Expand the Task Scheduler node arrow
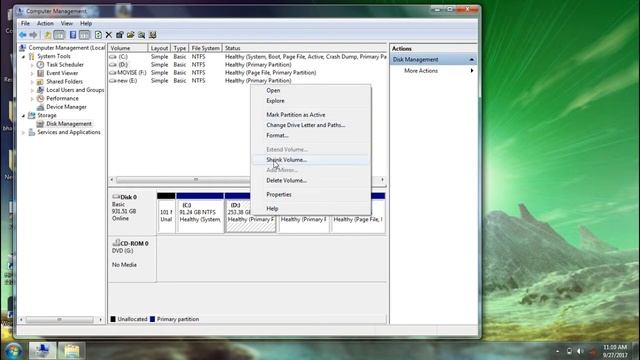Screen dimensions: 640x360 (32, 65)
